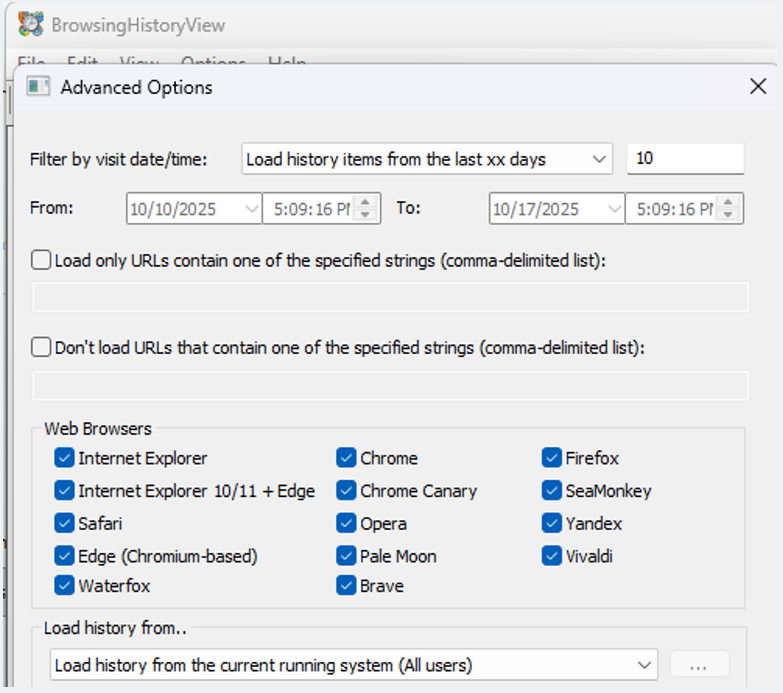Open the From date picker dropdown

pyautogui.click(x=251, y=209)
